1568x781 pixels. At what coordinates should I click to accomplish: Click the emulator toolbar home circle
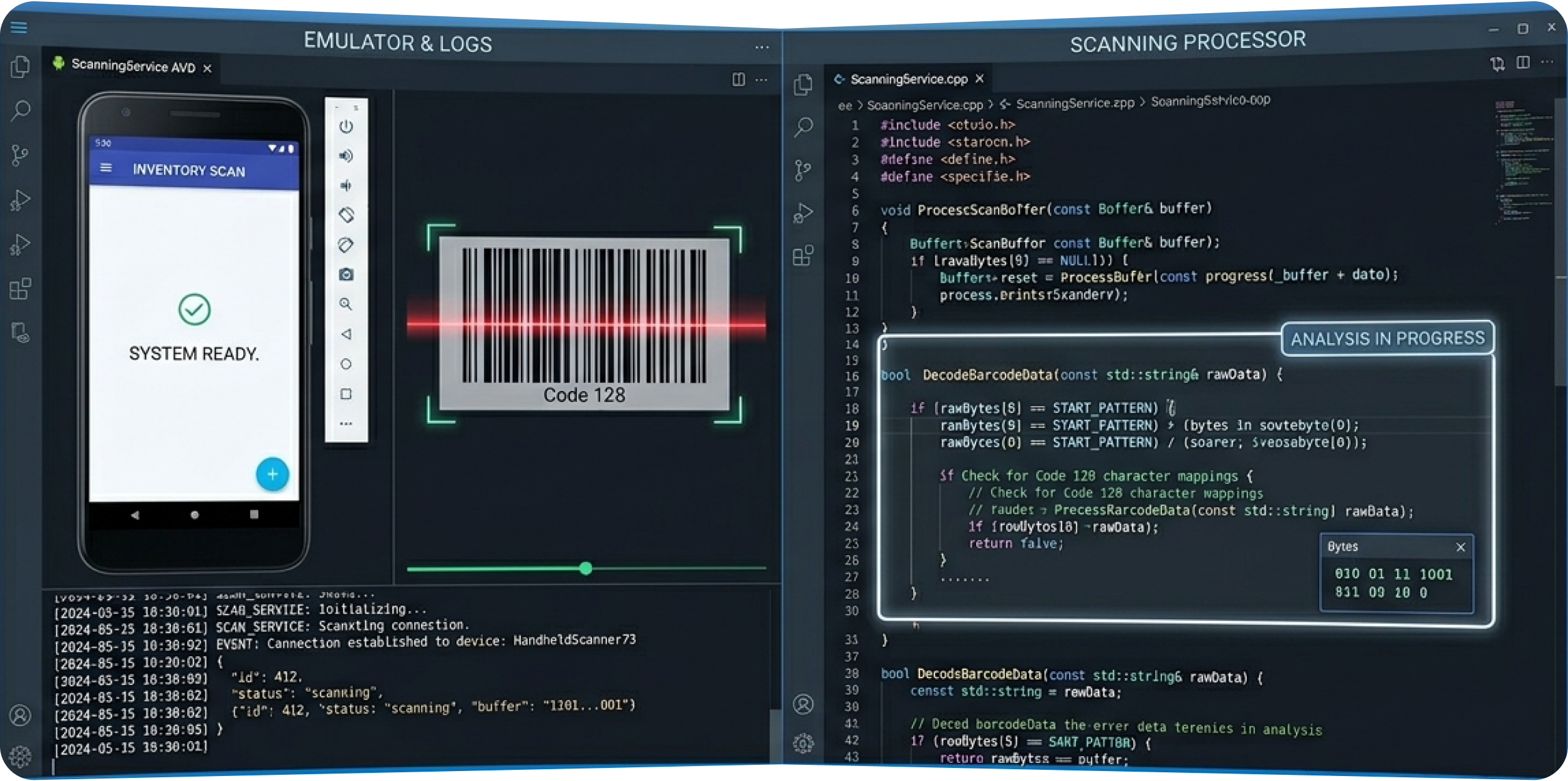click(346, 364)
